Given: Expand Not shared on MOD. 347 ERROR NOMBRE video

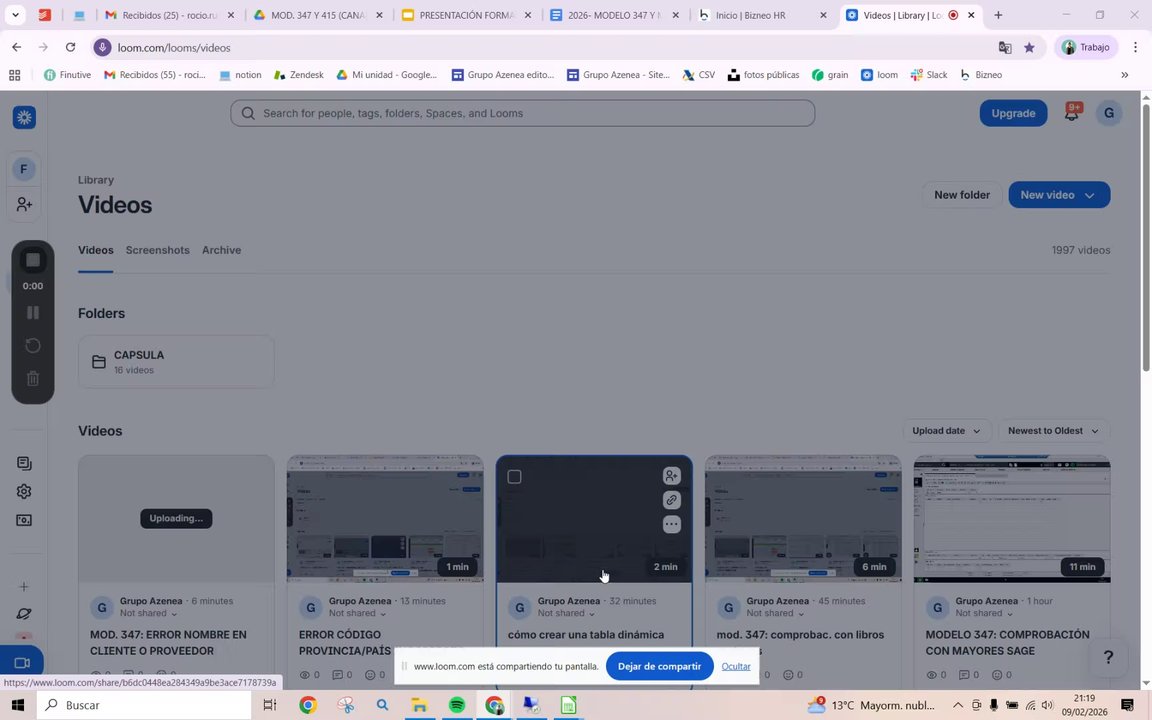Looking at the screenshot, I should 148,613.
